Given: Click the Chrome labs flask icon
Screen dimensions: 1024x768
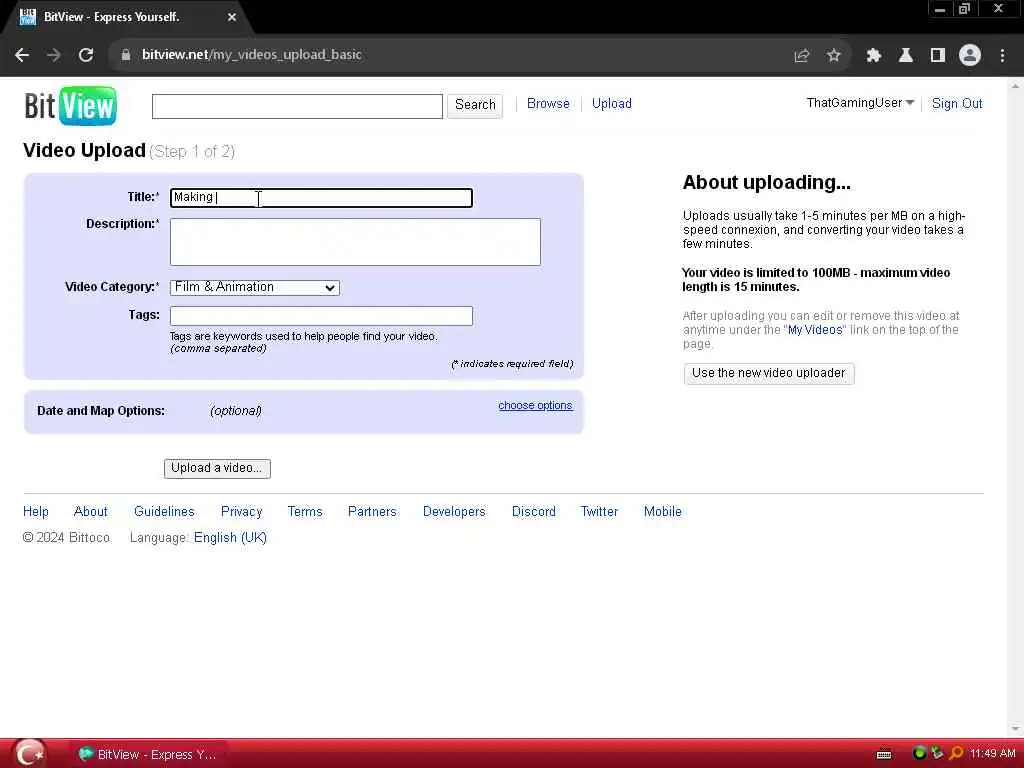Looking at the screenshot, I should (906, 56).
